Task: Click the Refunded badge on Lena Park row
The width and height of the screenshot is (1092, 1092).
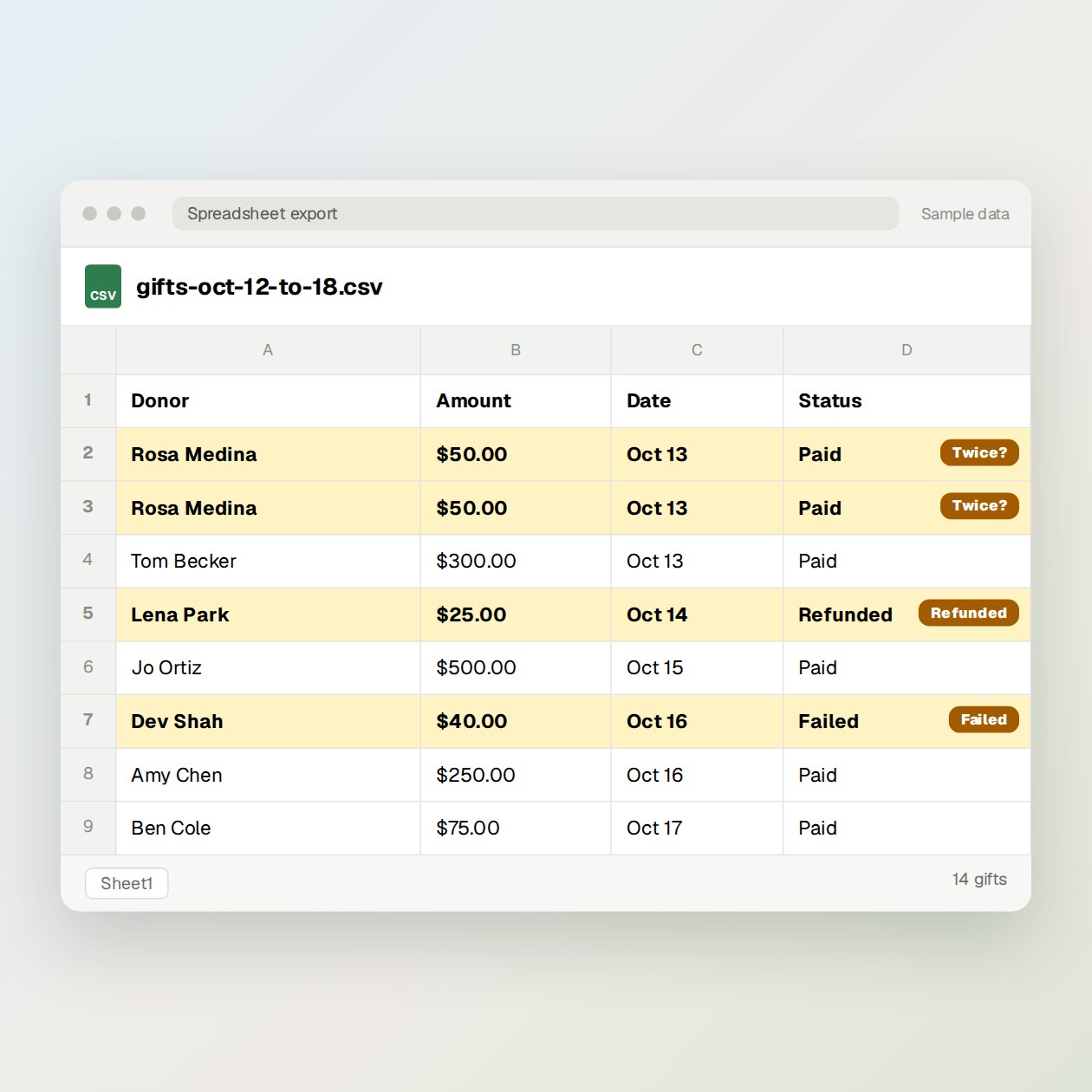Action: click(x=969, y=613)
